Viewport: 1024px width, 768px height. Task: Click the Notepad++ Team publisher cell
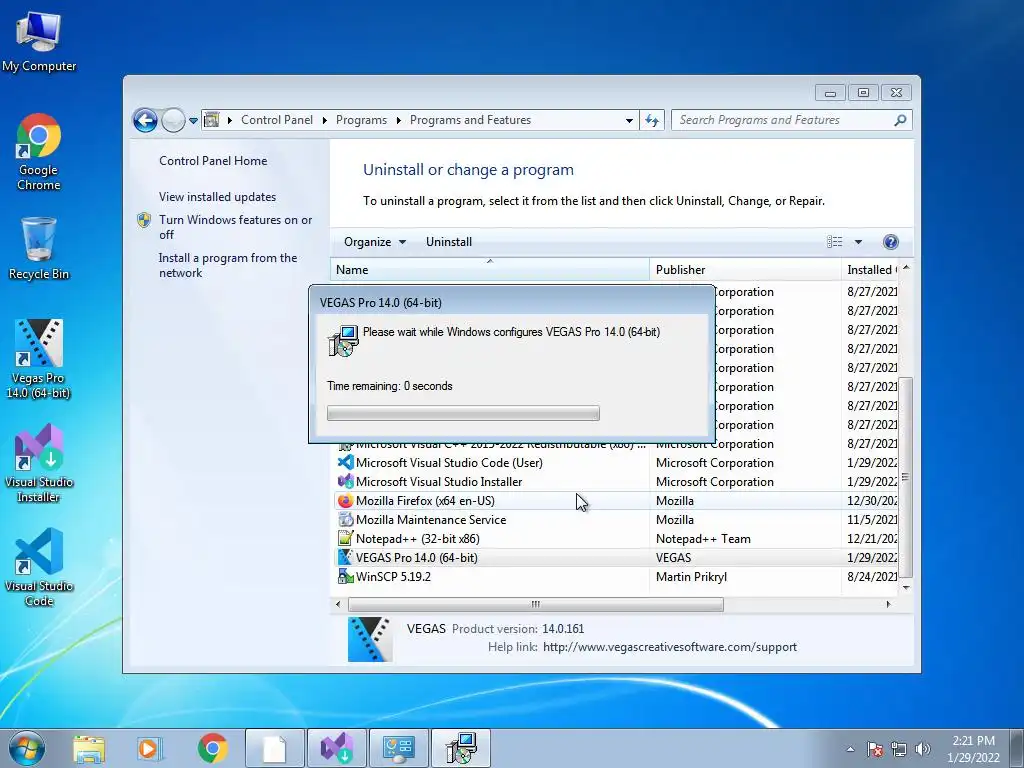703,539
